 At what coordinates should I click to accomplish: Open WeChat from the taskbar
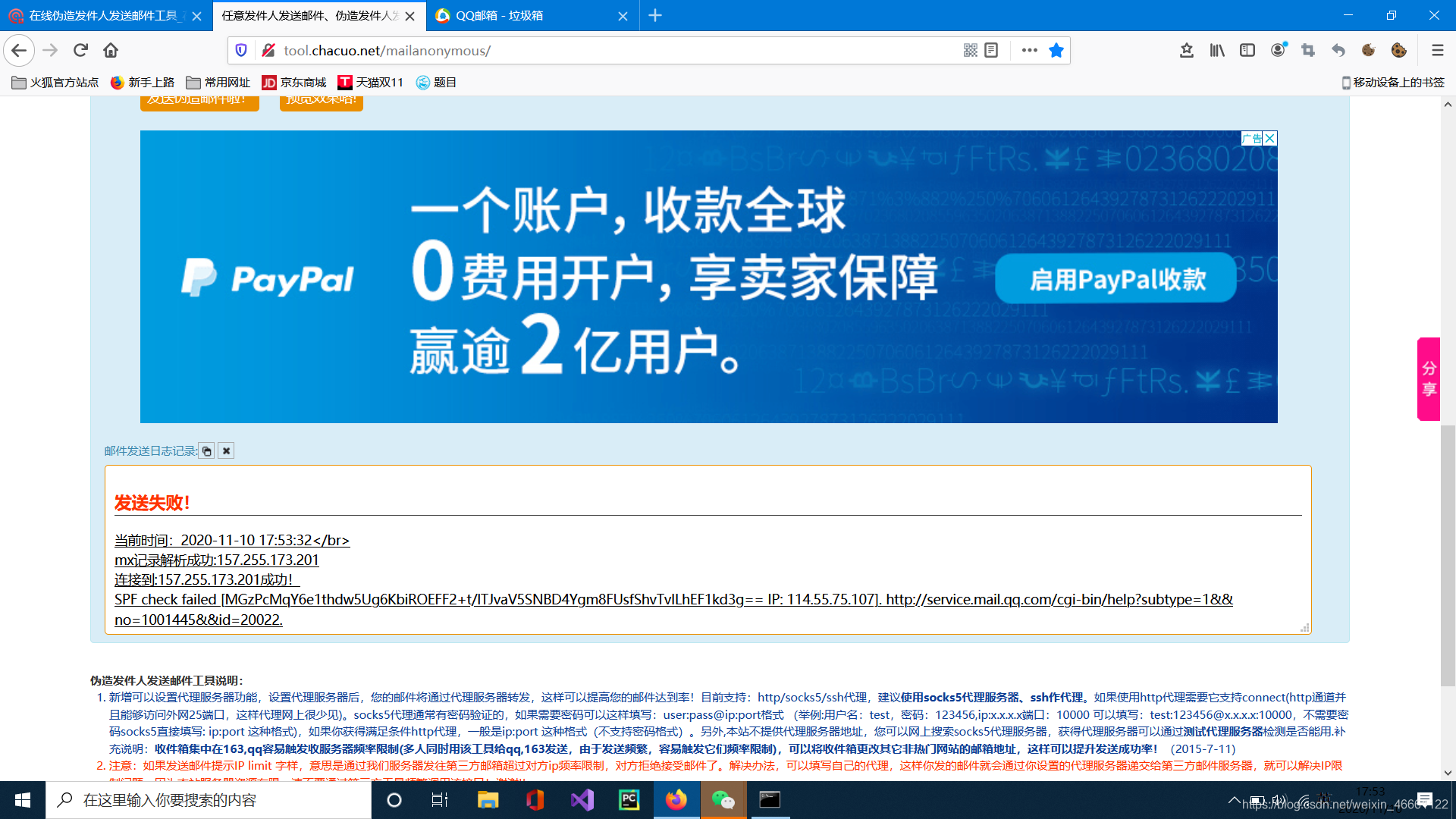click(x=723, y=800)
